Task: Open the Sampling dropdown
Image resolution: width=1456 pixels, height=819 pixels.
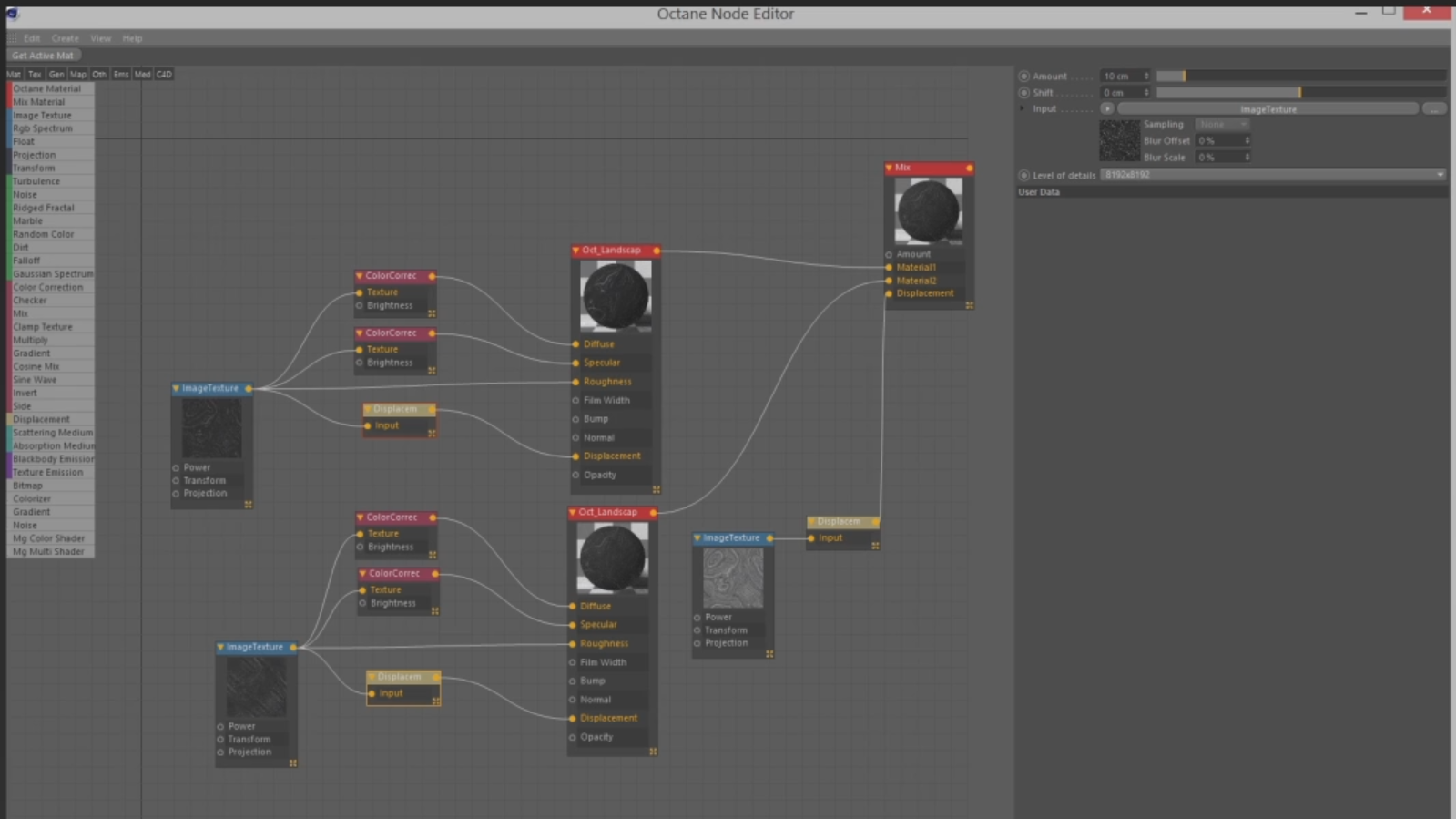Action: click(1221, 124)
